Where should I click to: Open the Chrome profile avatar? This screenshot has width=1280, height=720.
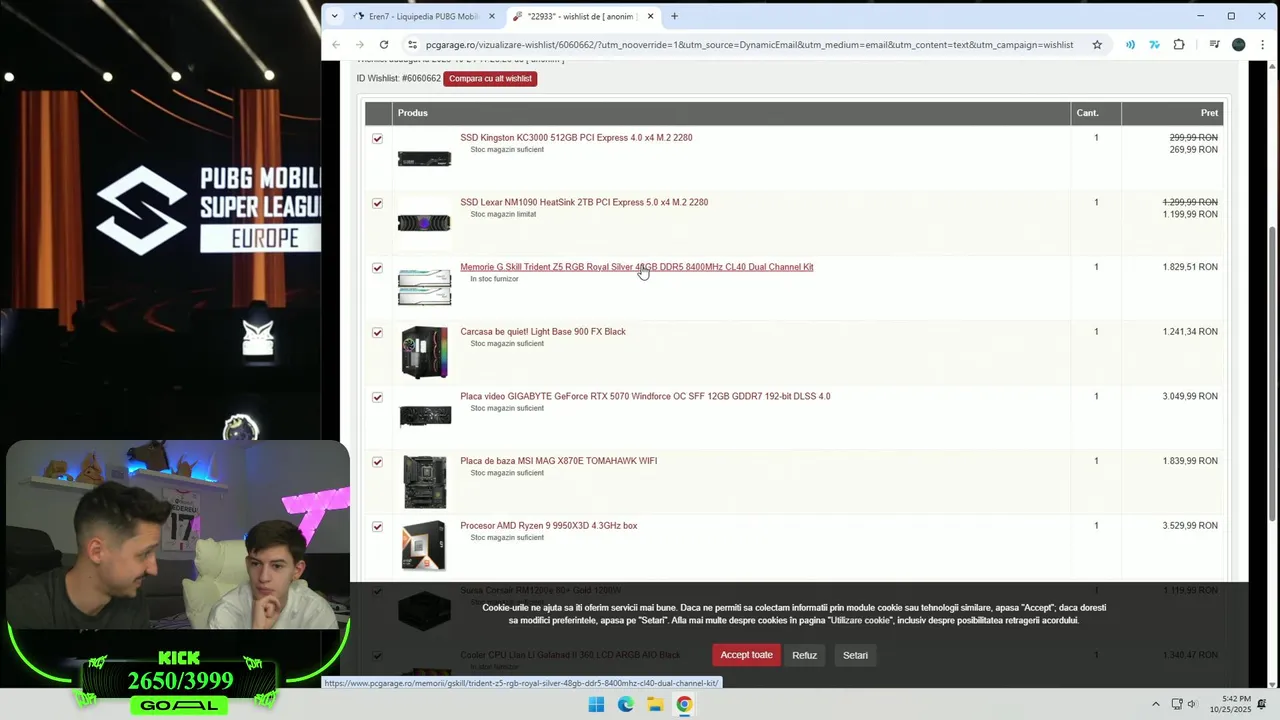click(1239, 45)
